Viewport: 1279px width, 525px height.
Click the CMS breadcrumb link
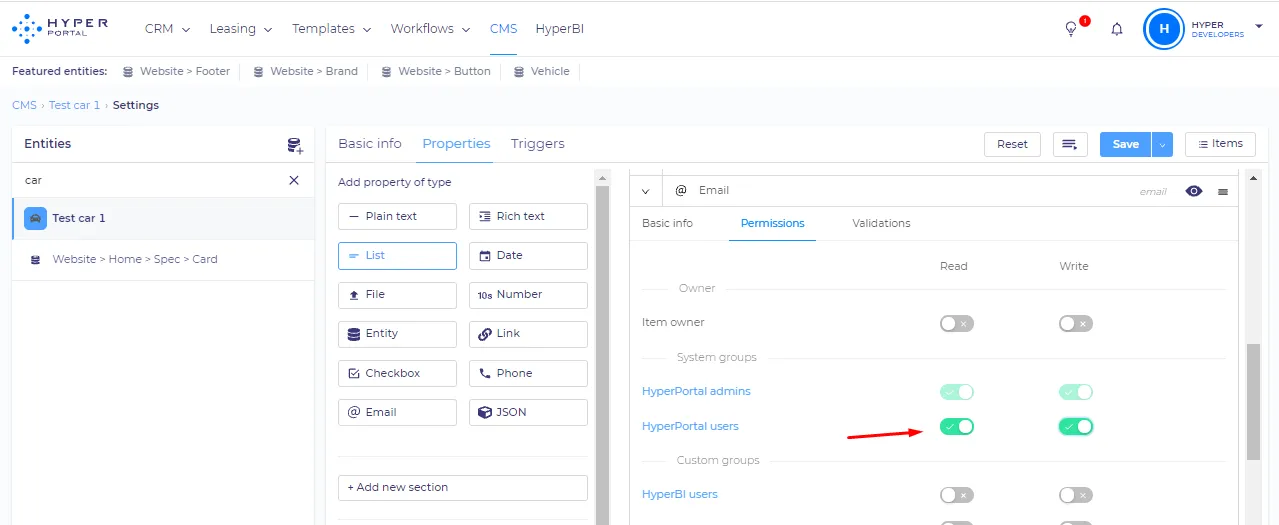click(24, 105)
